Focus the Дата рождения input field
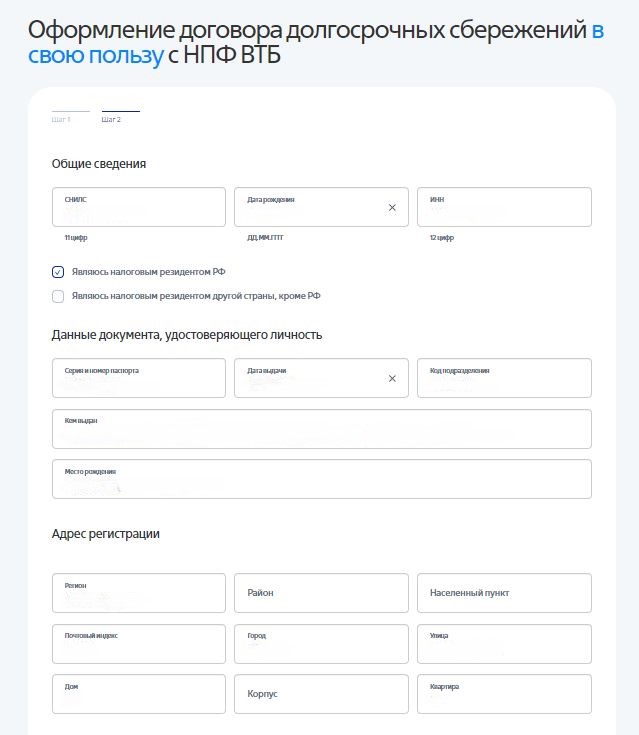The width and height of the screenshot is (639, 735). [x=310, y=208]
